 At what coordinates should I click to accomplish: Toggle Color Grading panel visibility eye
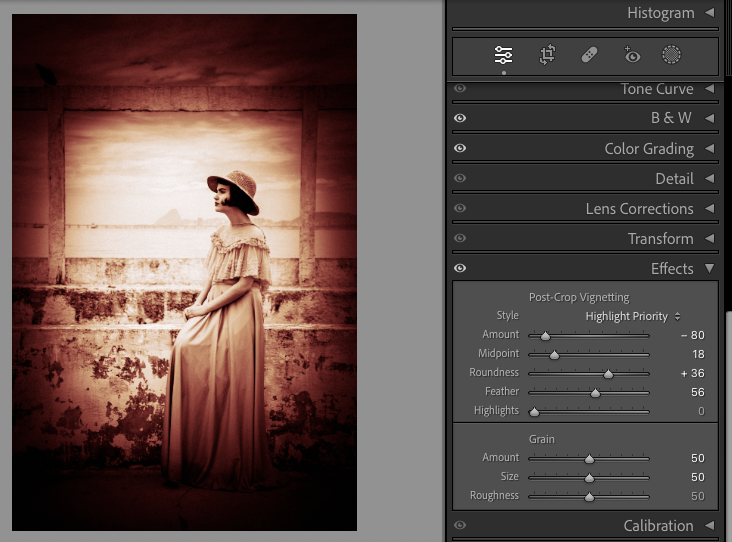(x=460, y=148)
